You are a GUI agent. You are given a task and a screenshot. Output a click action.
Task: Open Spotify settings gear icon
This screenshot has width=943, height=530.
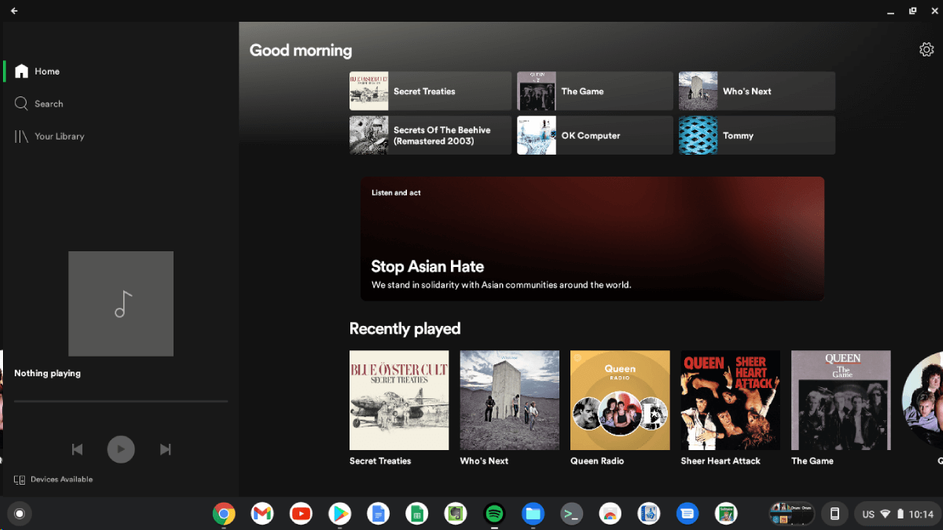point(926,50)
